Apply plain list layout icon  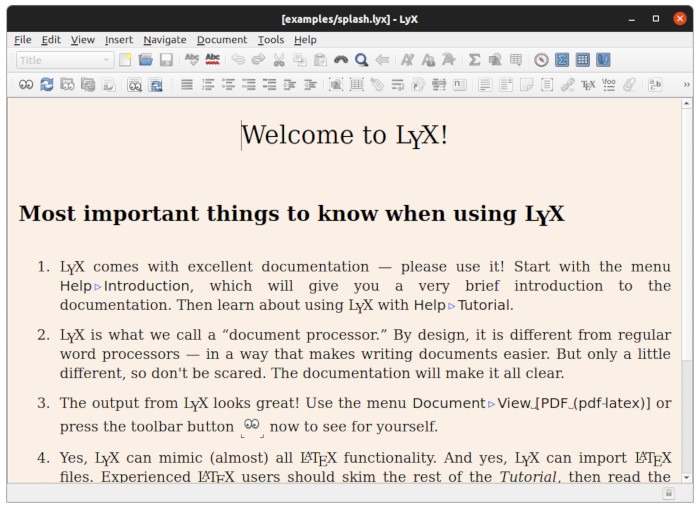[x=249, y=84]
